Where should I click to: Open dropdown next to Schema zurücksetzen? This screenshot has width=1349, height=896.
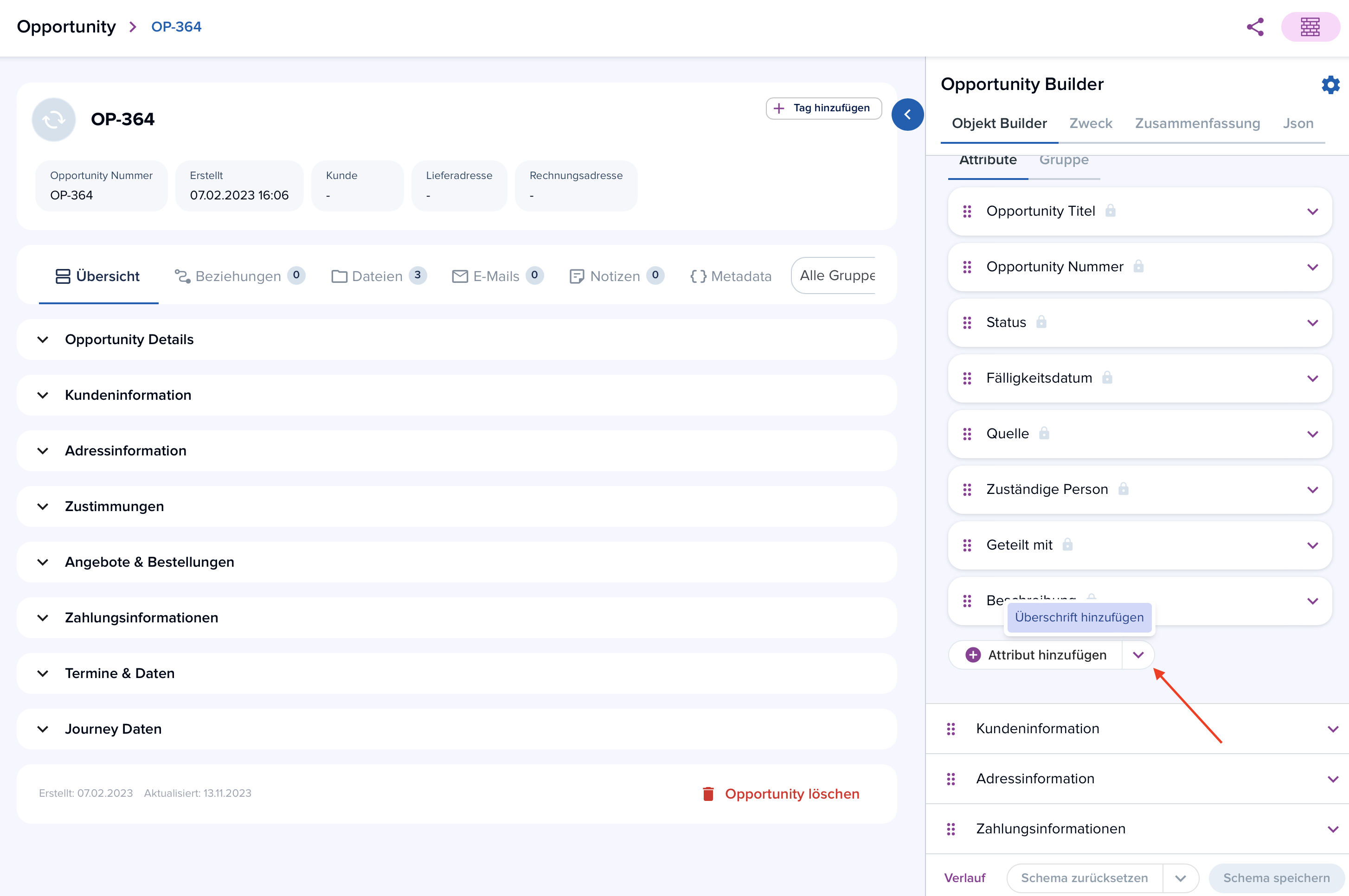tap(1180, 878)
